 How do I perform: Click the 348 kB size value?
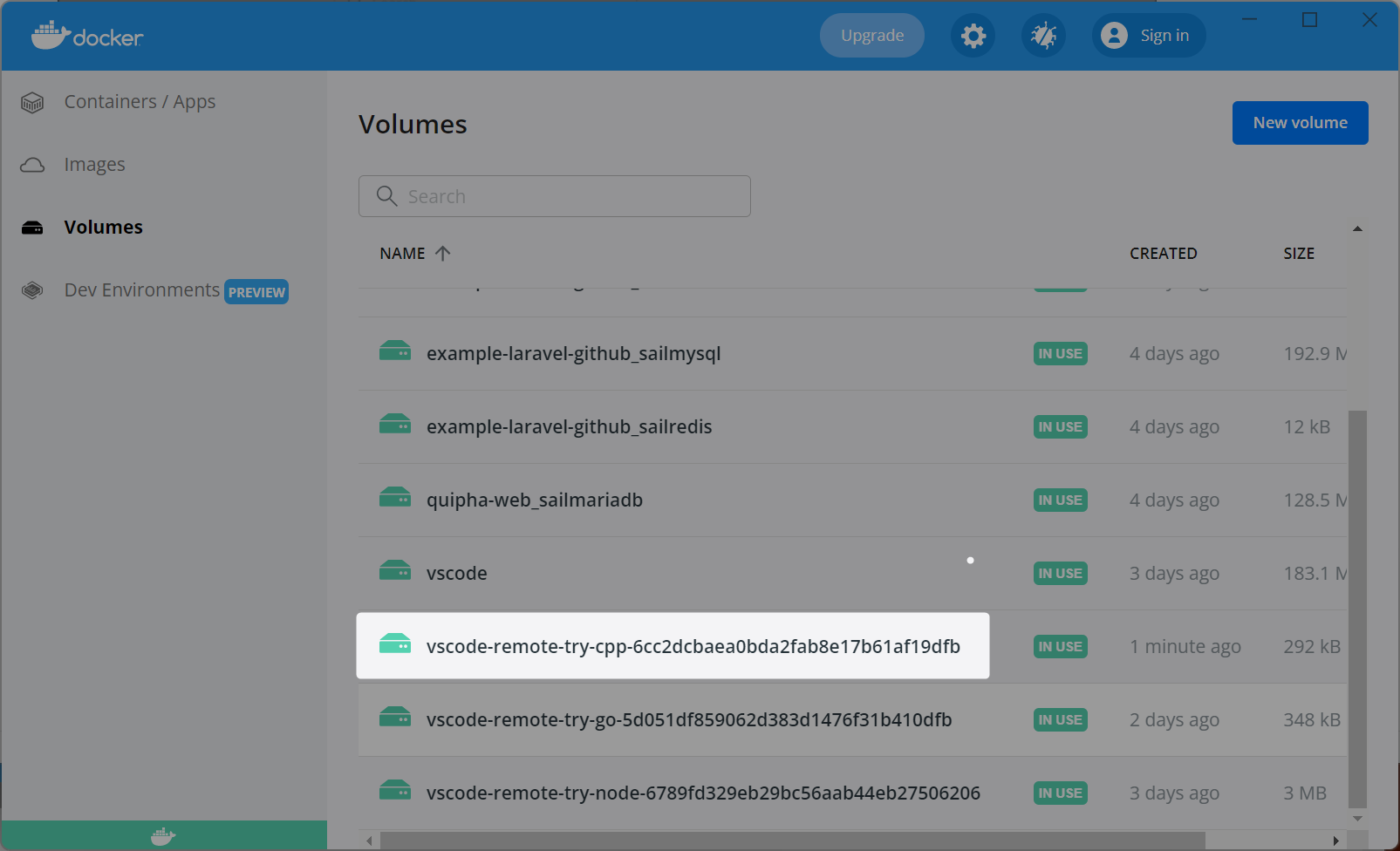pyautogui.click(x=1312, y=720)
